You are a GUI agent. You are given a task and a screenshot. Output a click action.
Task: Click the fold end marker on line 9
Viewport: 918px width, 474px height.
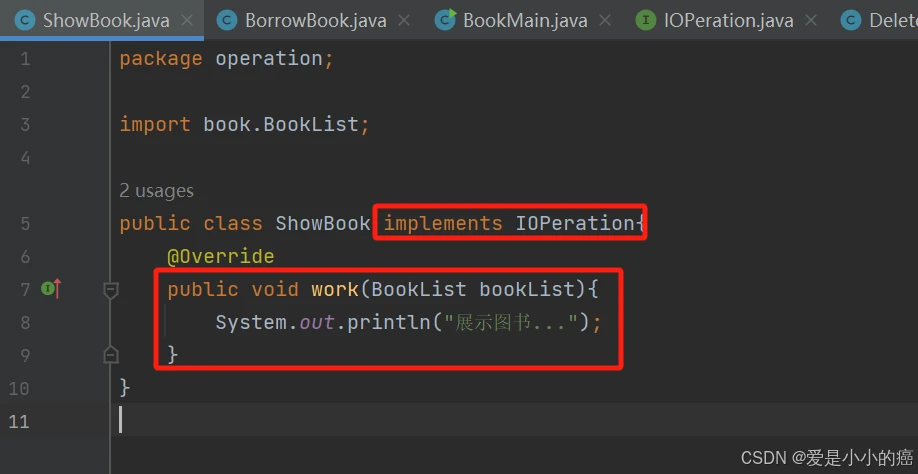(111, 355)
